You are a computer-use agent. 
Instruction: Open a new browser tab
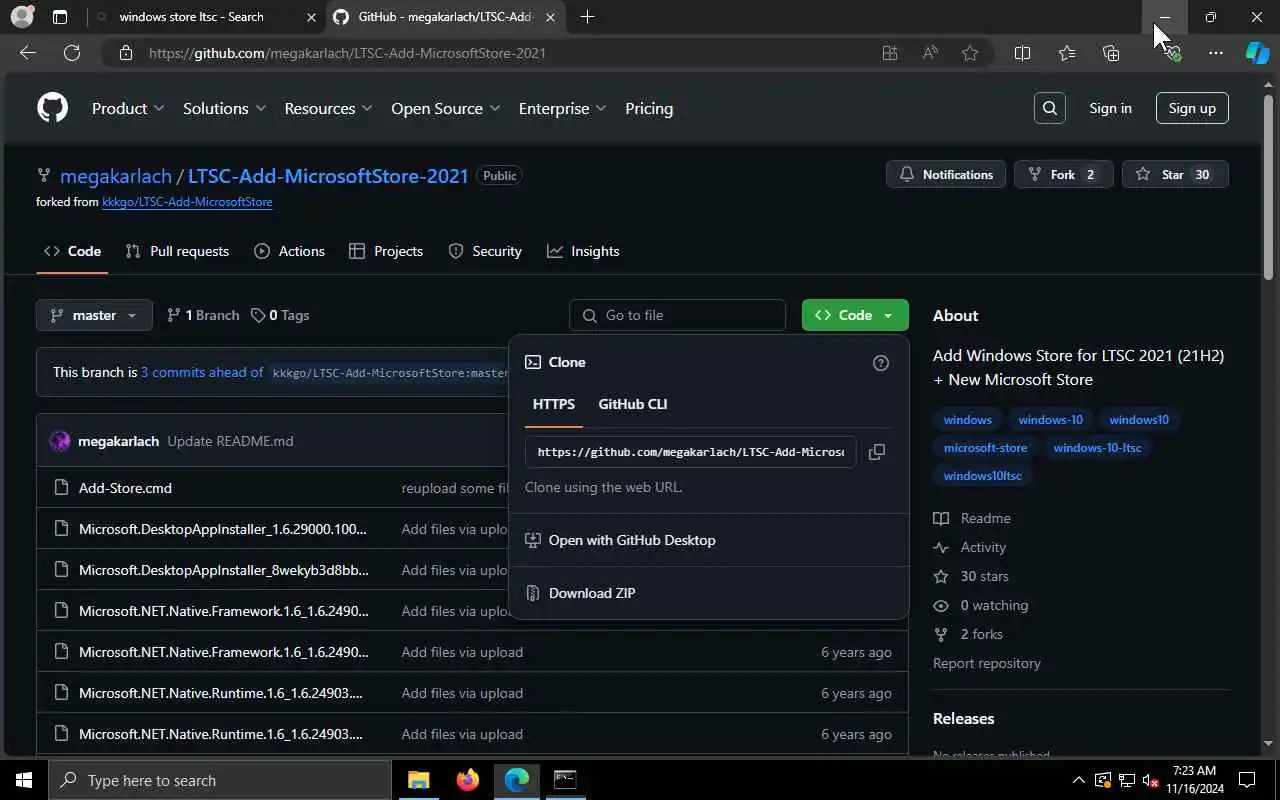[587, 17]
